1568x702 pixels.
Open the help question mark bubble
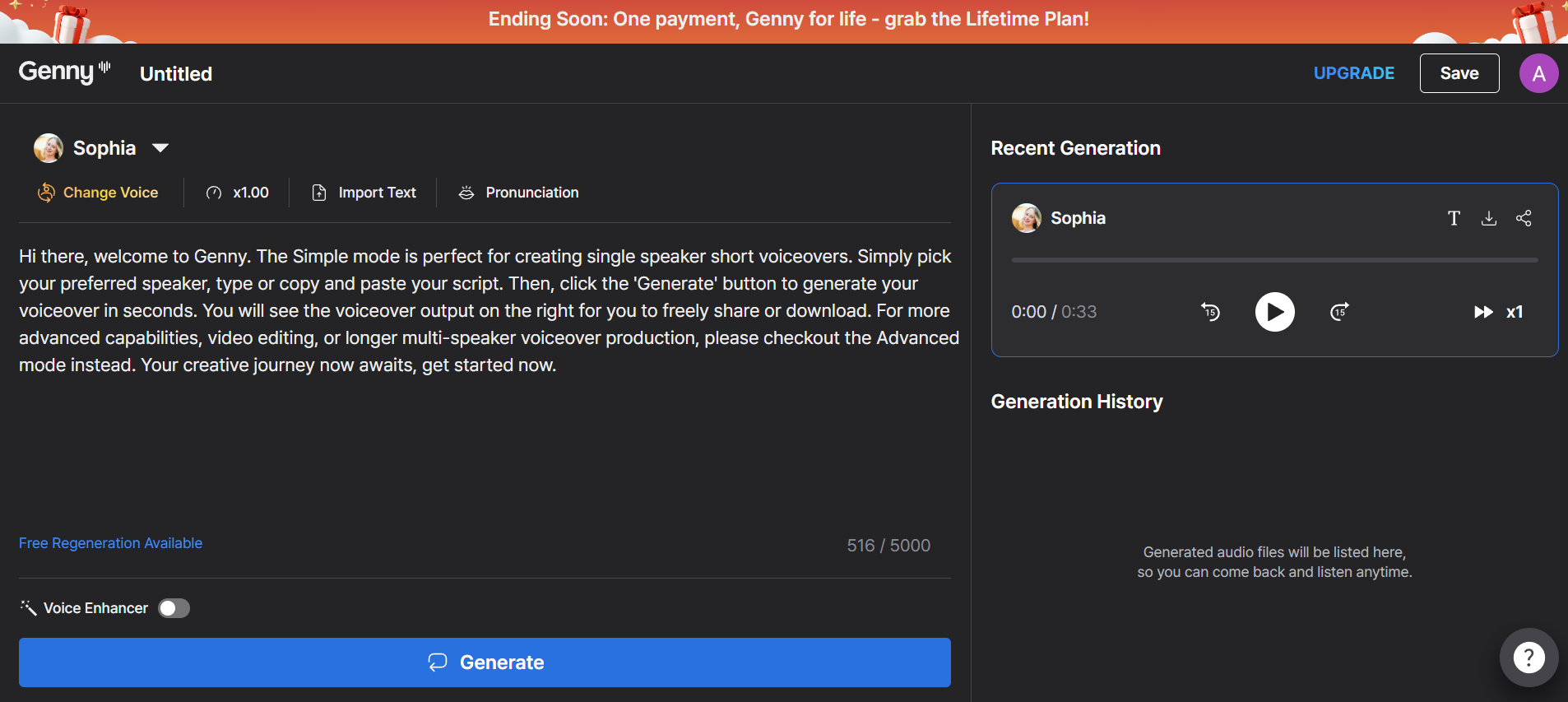1529,658
